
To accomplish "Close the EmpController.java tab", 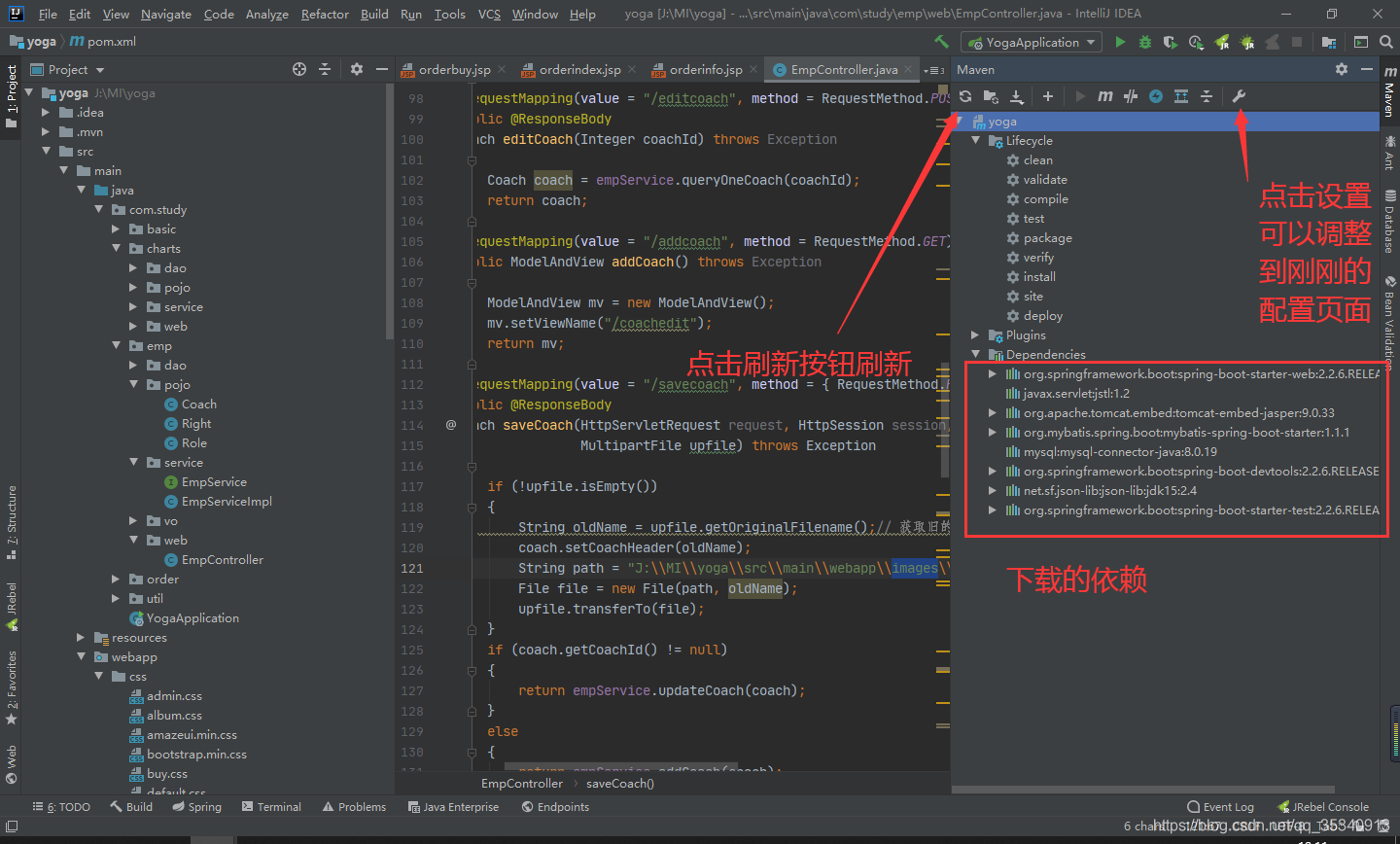I will pyautogui.click(x=909, y=70).
